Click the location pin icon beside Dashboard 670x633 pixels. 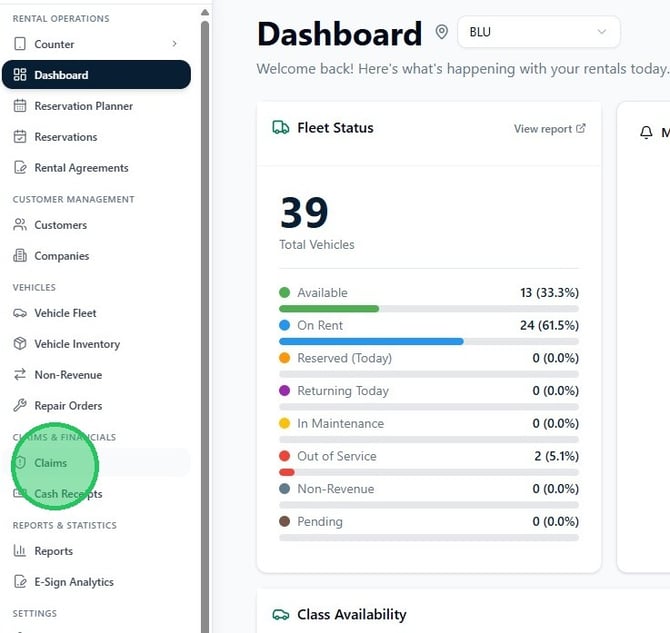coord(441,32)
